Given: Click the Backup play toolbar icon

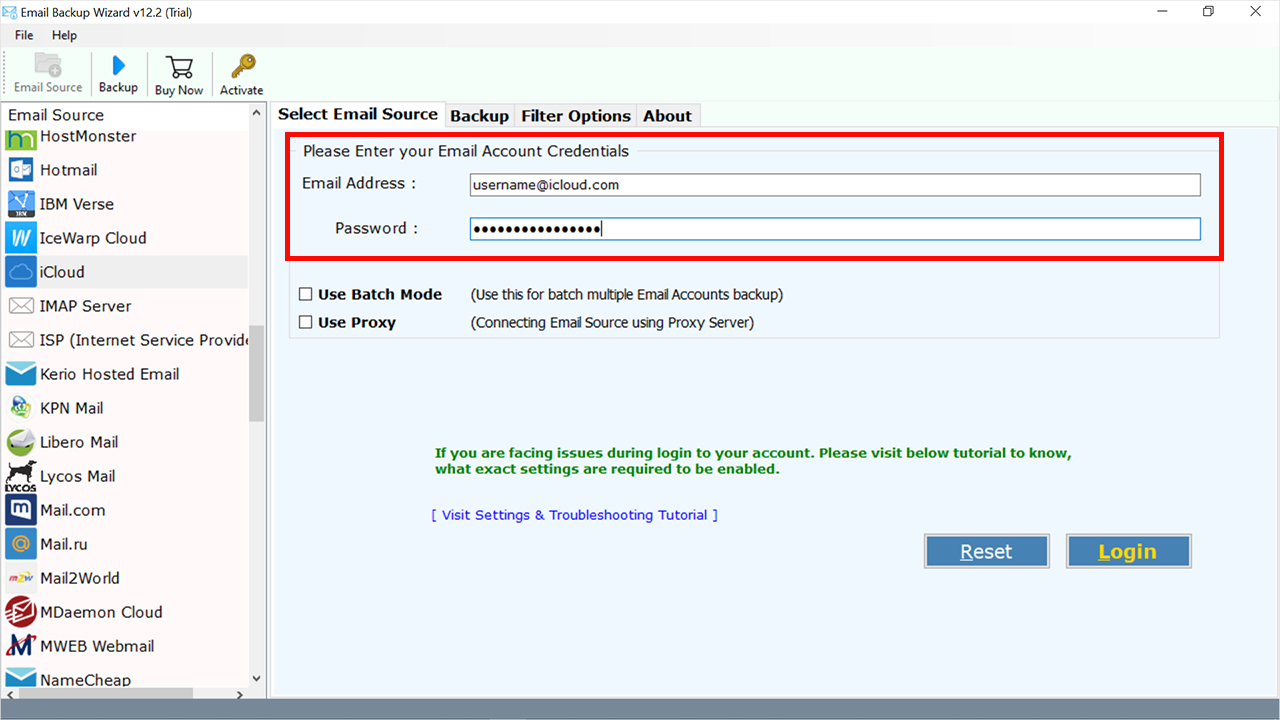Looking at the screenshot, I should coord(118,66).
